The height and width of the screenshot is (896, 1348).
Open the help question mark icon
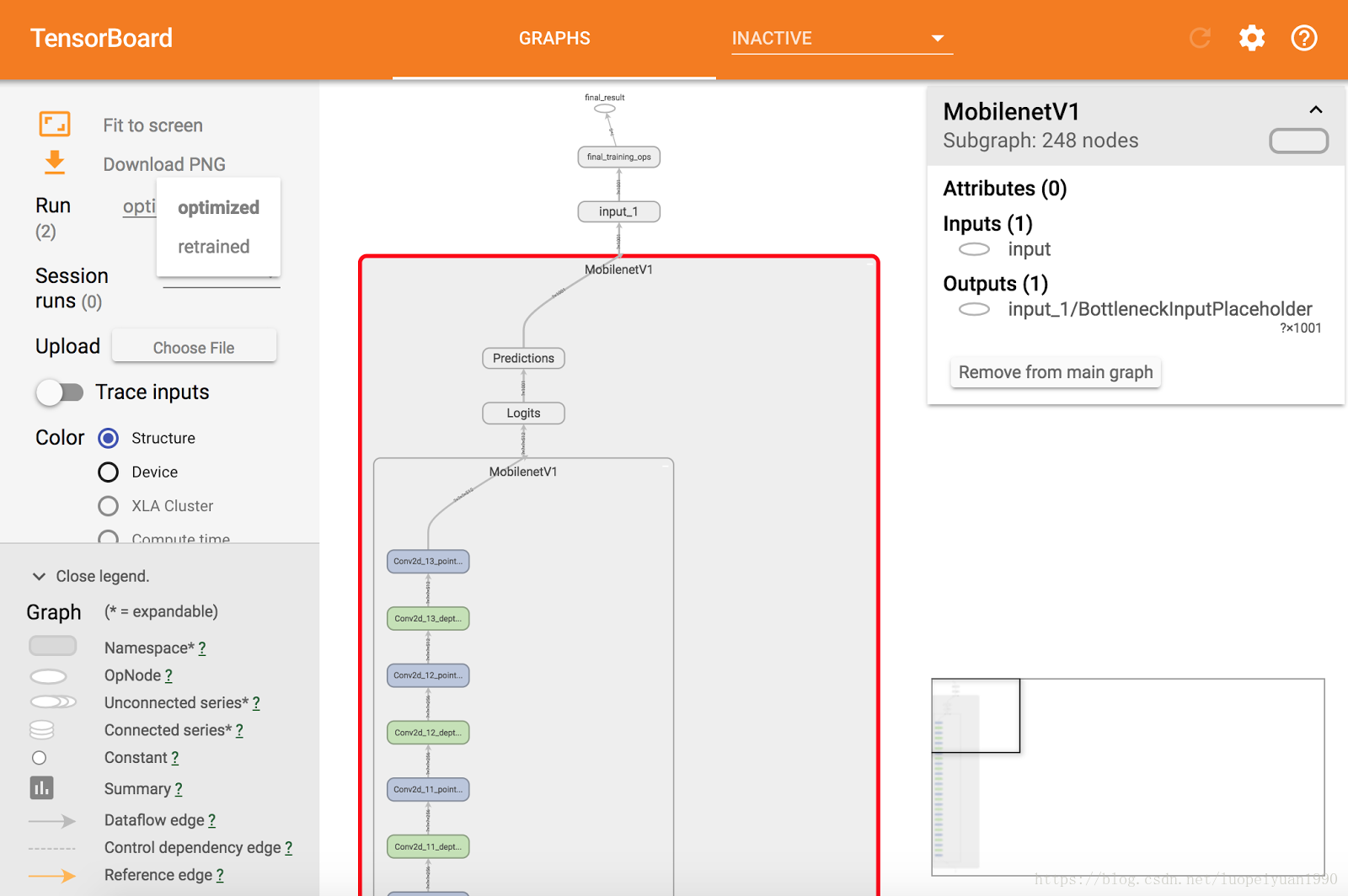[x=1304, y=38]
